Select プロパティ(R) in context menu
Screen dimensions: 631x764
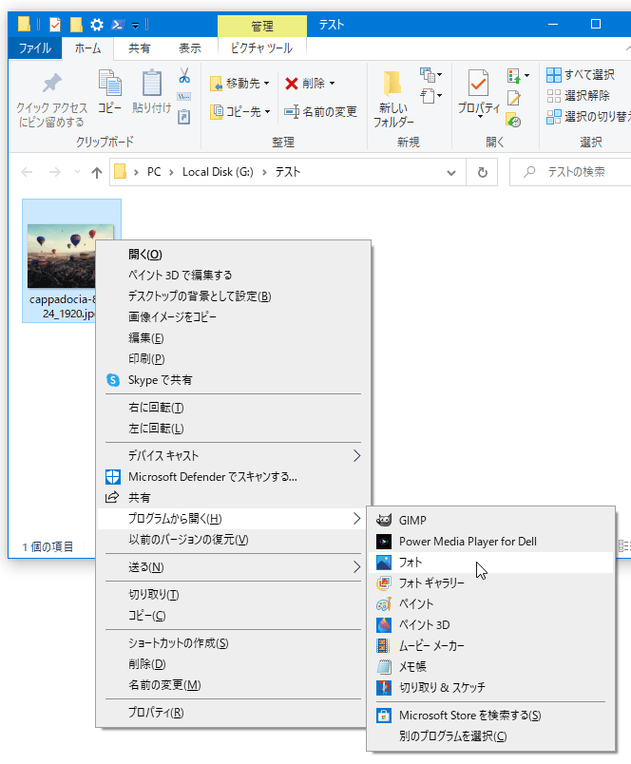233,713
